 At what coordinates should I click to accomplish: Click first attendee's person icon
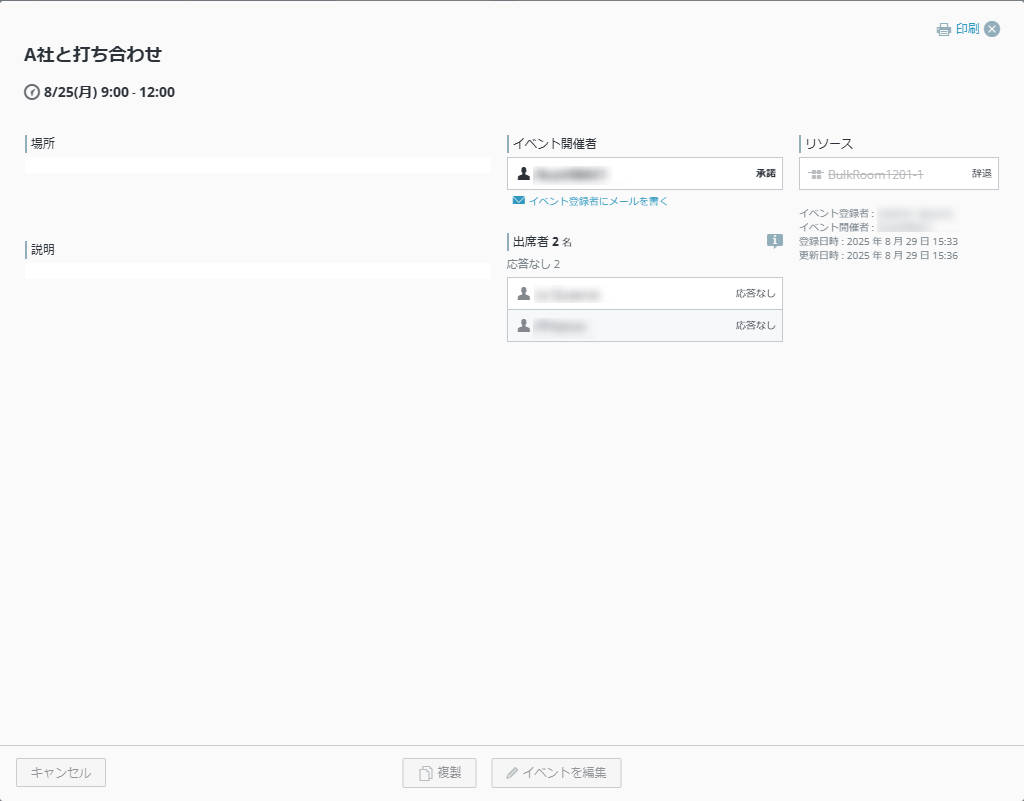pos(524,294)
